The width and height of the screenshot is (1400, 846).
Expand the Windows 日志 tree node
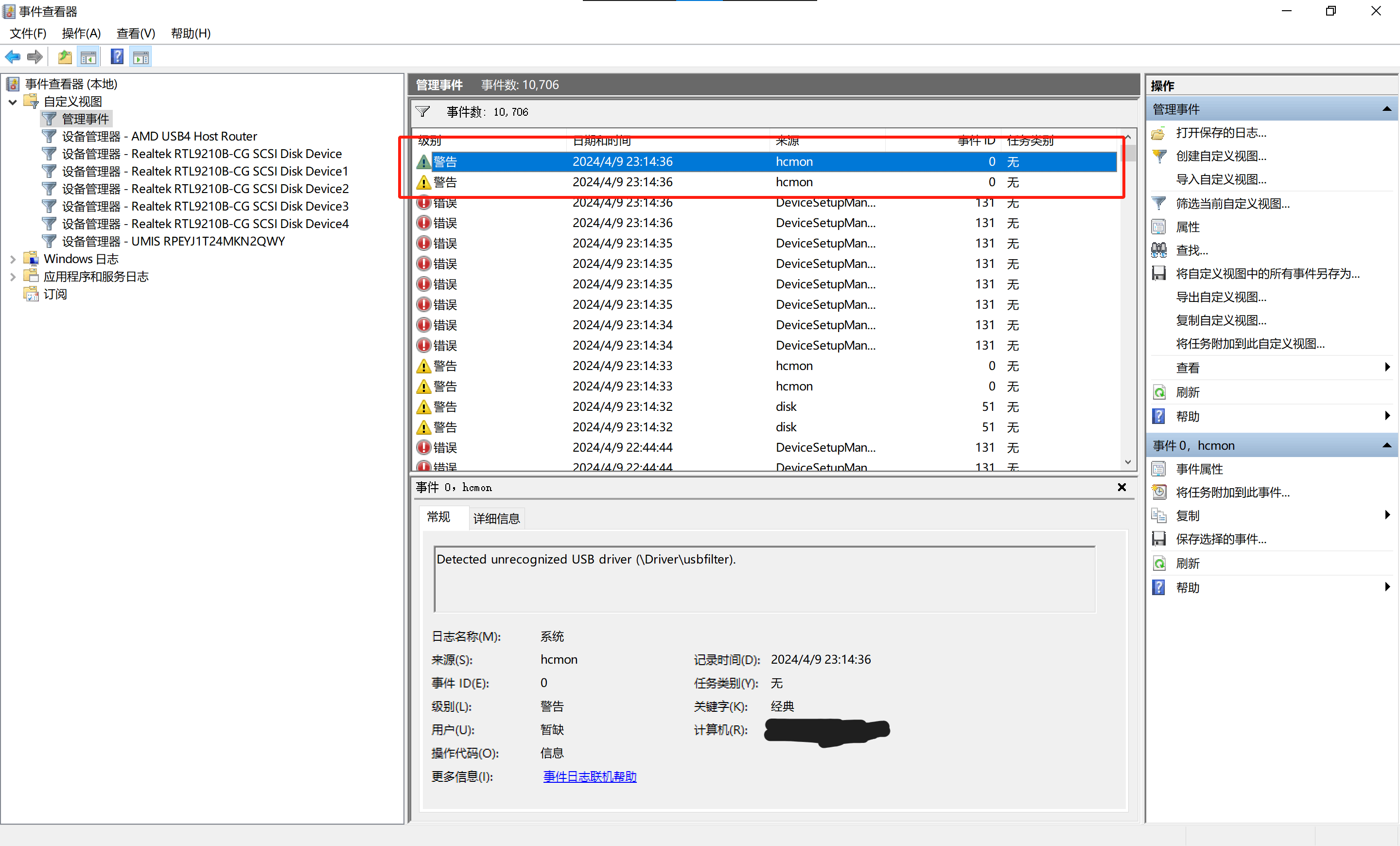point(13,259)
